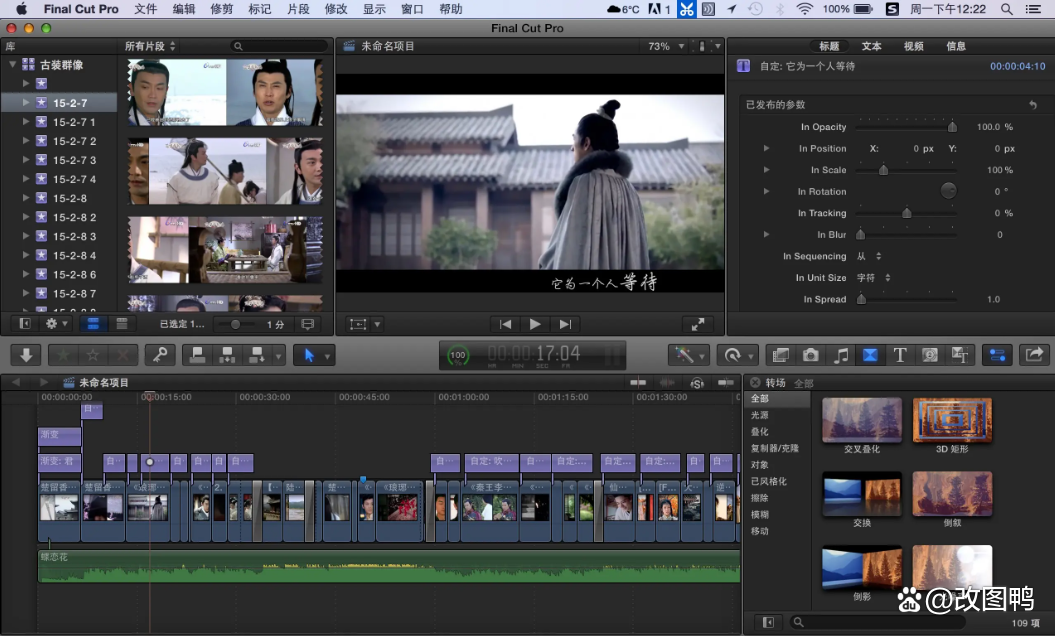Open the enhancements magic wand menu
The image size is (1055, 636).
point(689,355)
